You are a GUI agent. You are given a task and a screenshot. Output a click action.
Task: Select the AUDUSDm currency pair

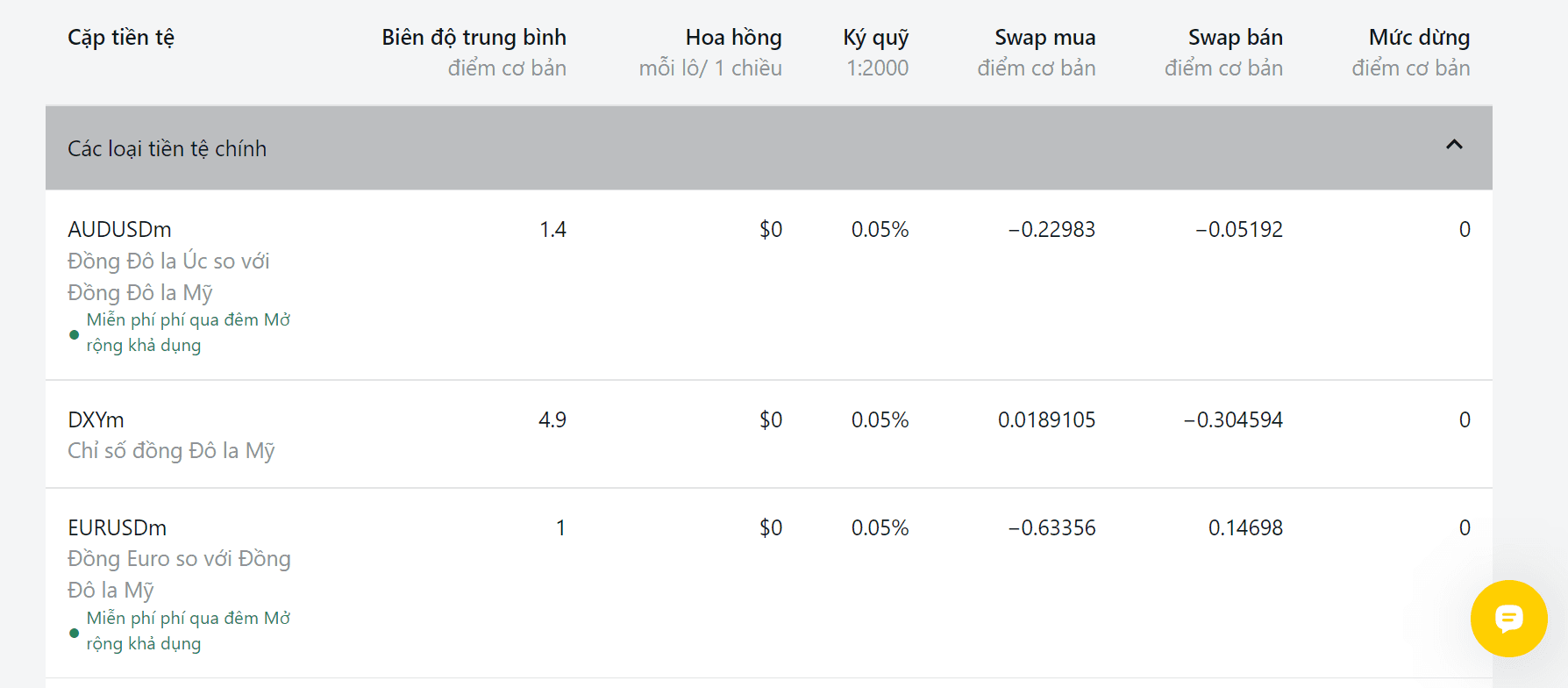click(119, 230)
